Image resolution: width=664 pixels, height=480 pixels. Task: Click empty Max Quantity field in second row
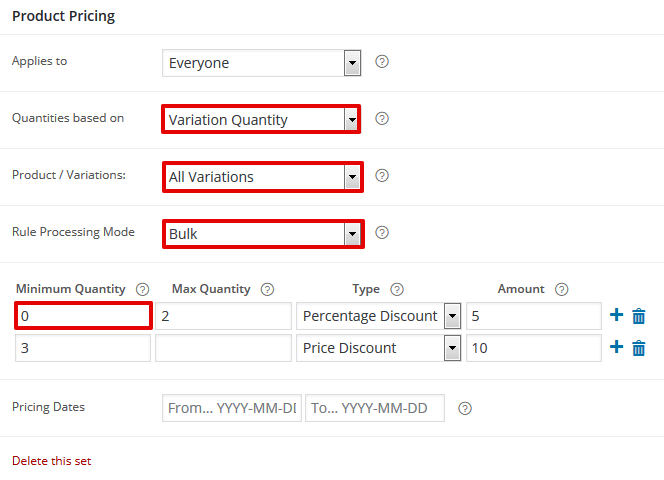[223, 348]
